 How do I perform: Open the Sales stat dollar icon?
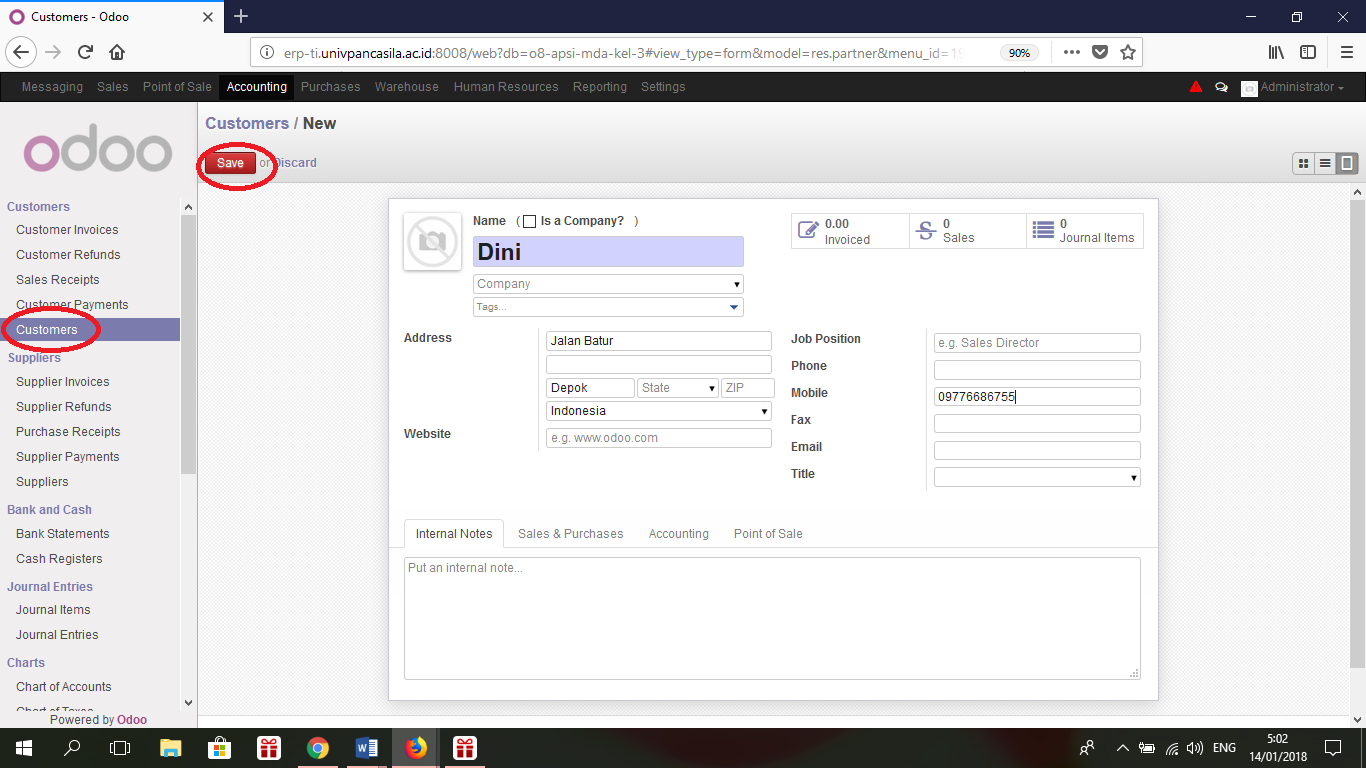point(926,230)
